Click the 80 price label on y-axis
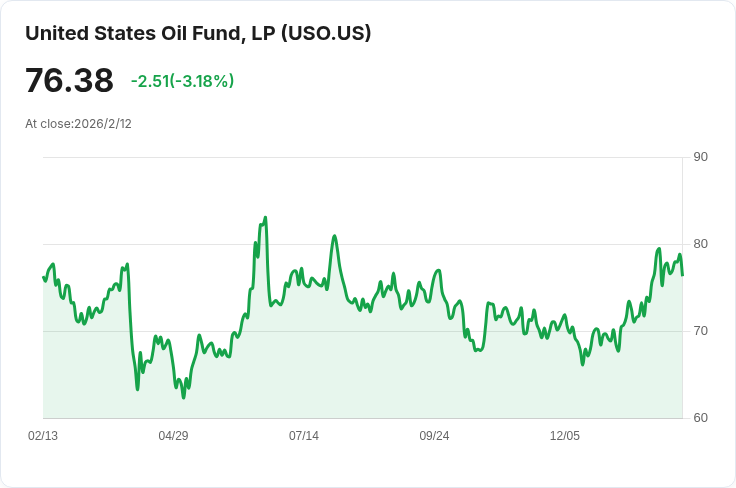The height and width of the screenshot is (488, 736). pos(700,244)
